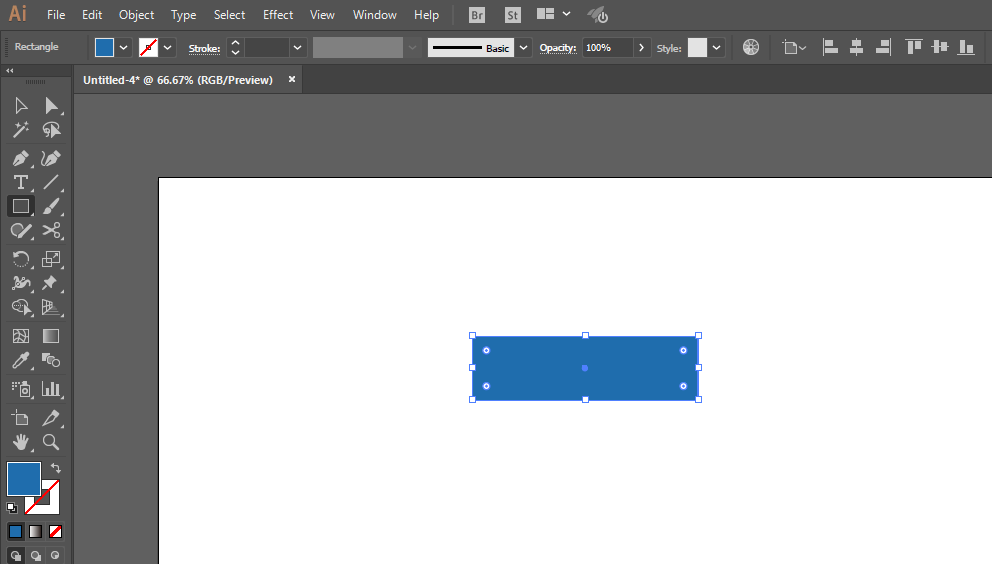Select the Scale tool

click(51, 259)
